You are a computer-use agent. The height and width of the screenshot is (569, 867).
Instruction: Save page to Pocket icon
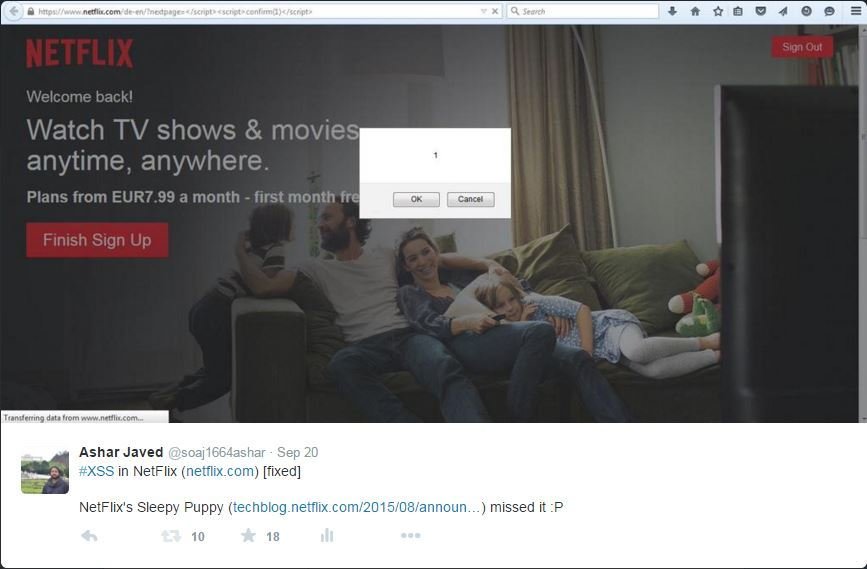point(761,11)
